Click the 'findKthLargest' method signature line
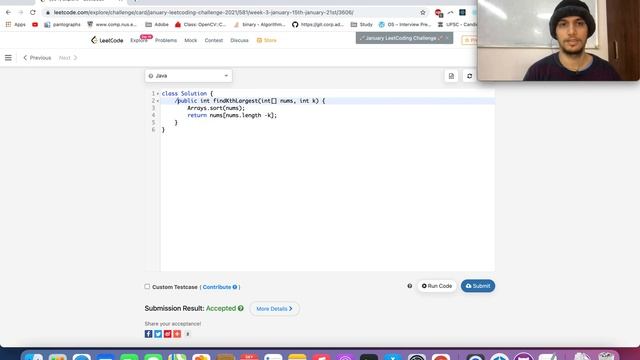640x360 pixels. point(250,101)
